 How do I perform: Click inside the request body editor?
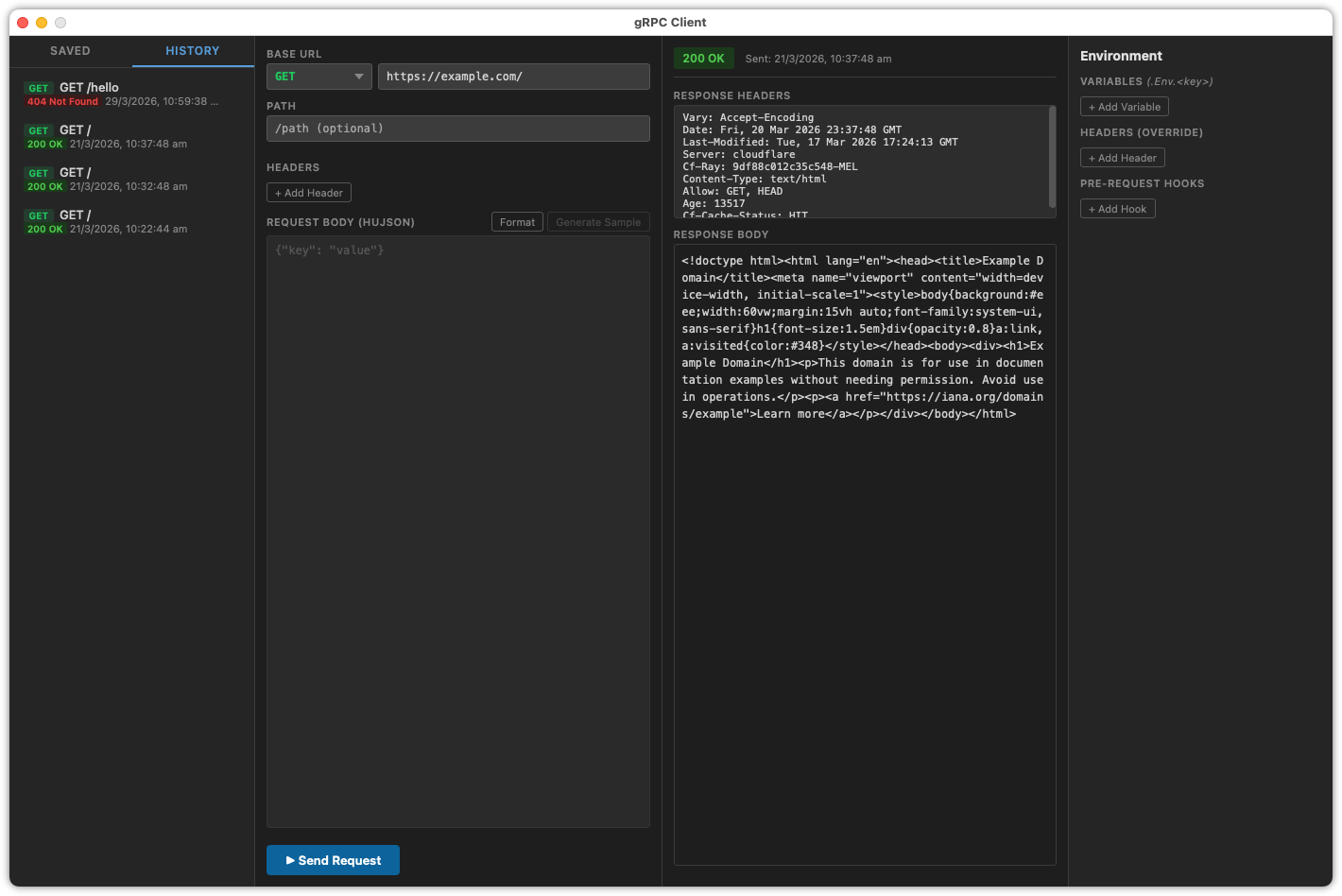pyautogui.click(x=457, y=529)
